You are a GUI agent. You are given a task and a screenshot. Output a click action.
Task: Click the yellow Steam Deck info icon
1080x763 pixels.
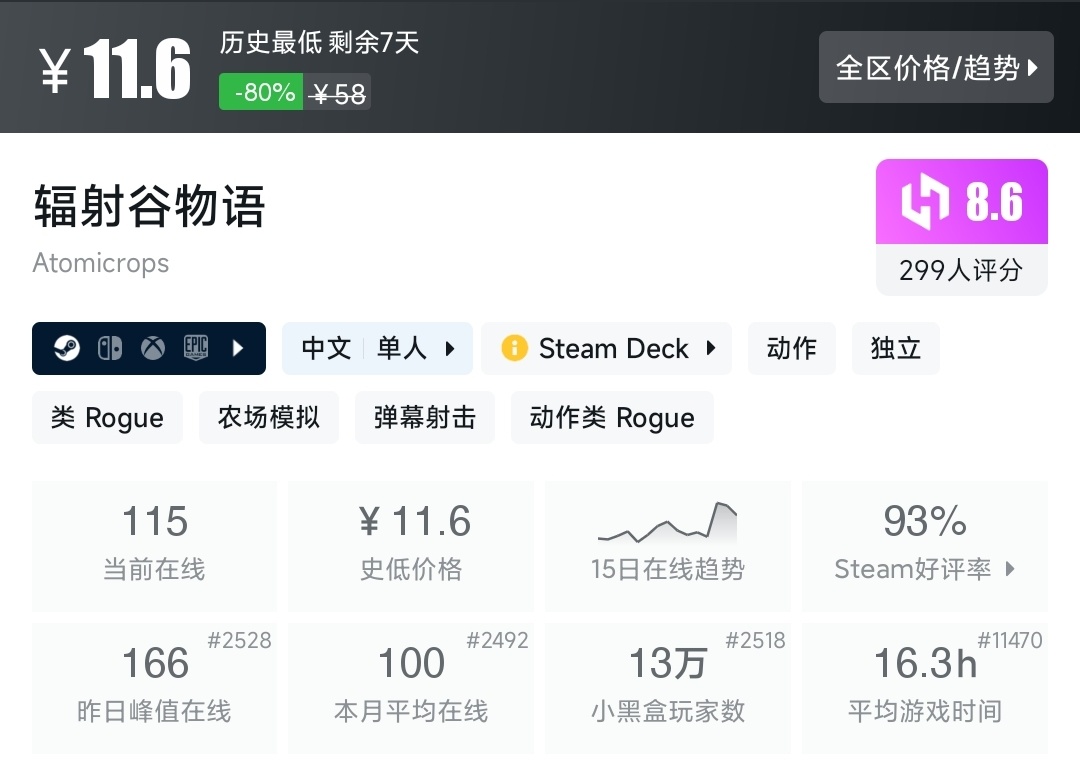tap(514, 348)
